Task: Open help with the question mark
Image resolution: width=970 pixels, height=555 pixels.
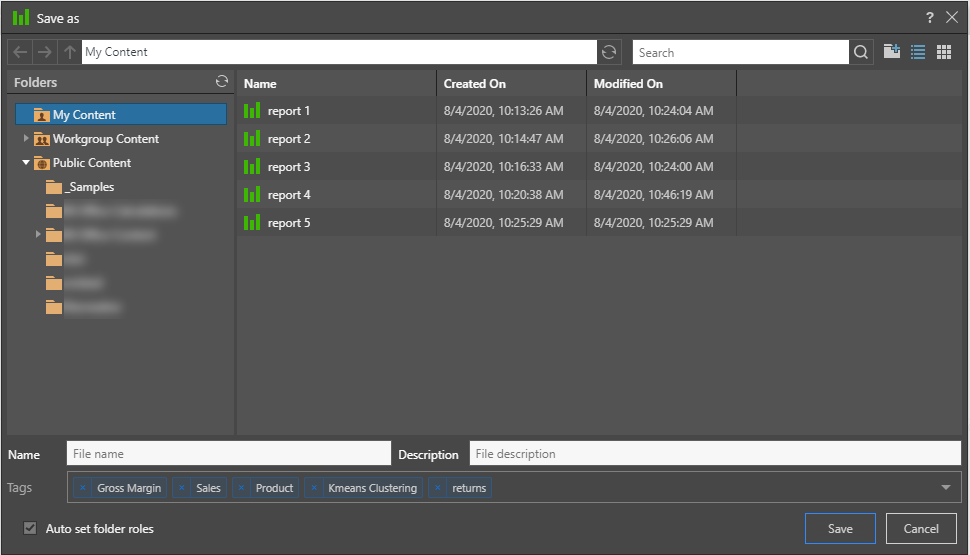Action: coord(930,17)
